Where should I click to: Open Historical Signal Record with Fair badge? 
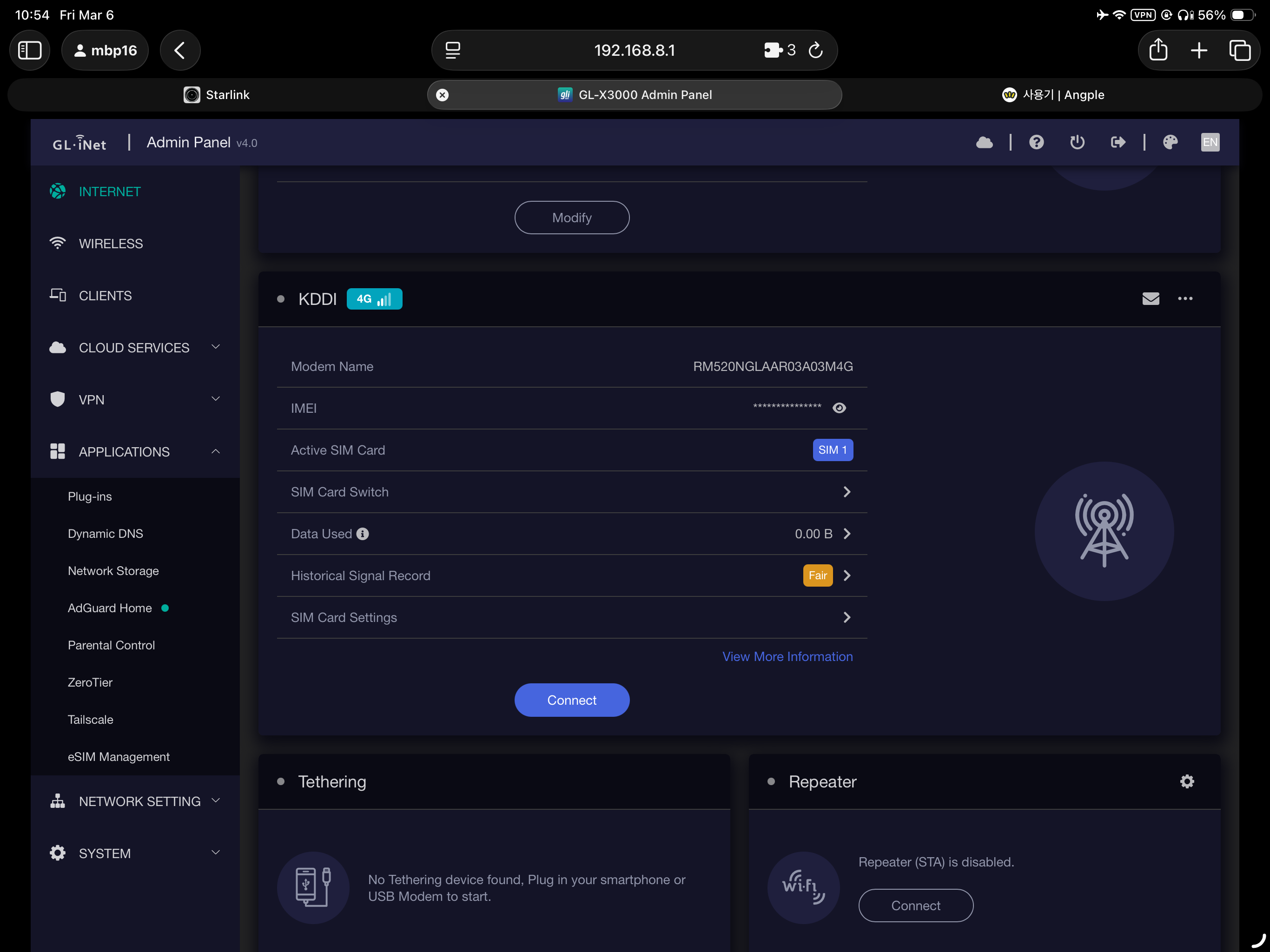(572, 575)
